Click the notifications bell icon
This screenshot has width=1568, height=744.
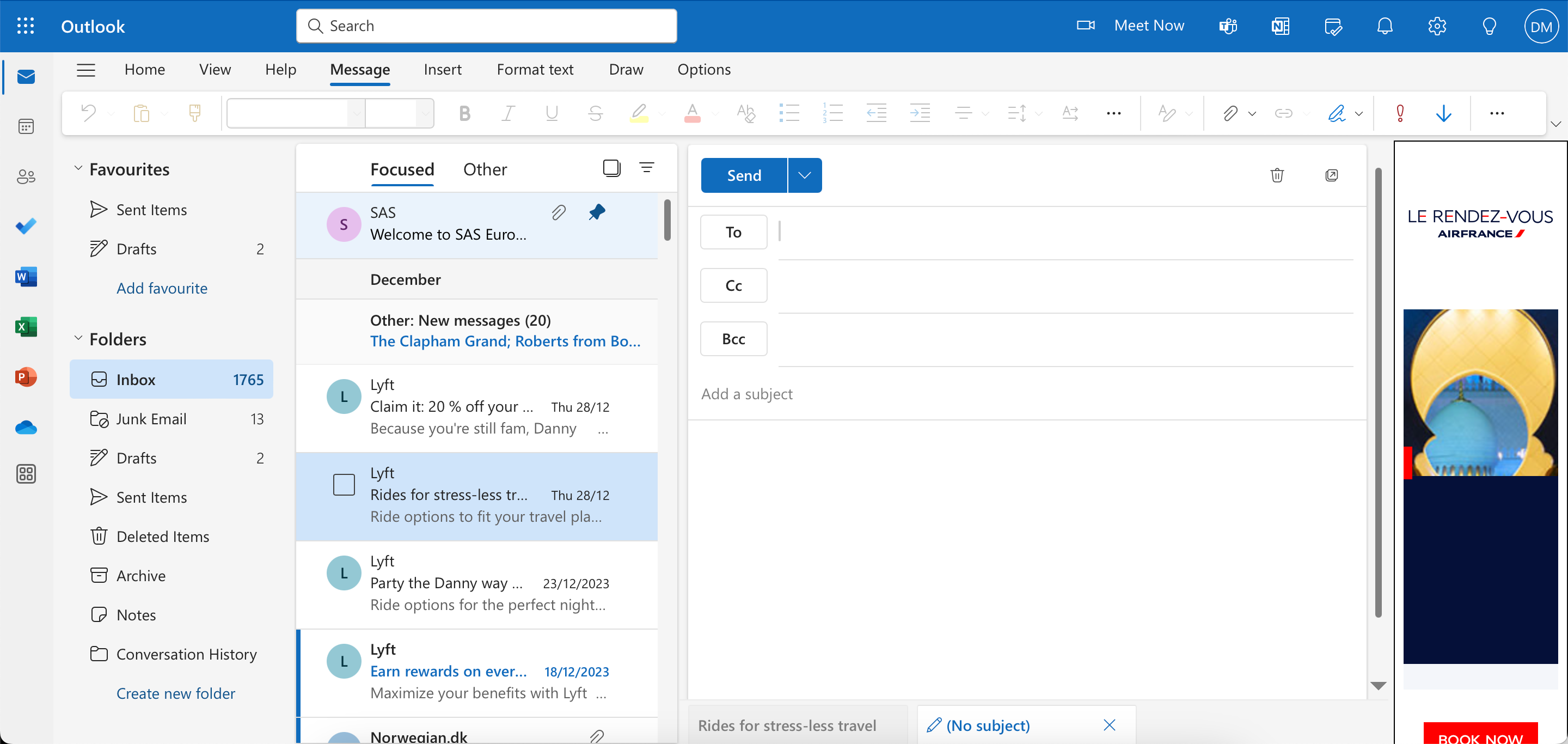[x=1385, y=26]
